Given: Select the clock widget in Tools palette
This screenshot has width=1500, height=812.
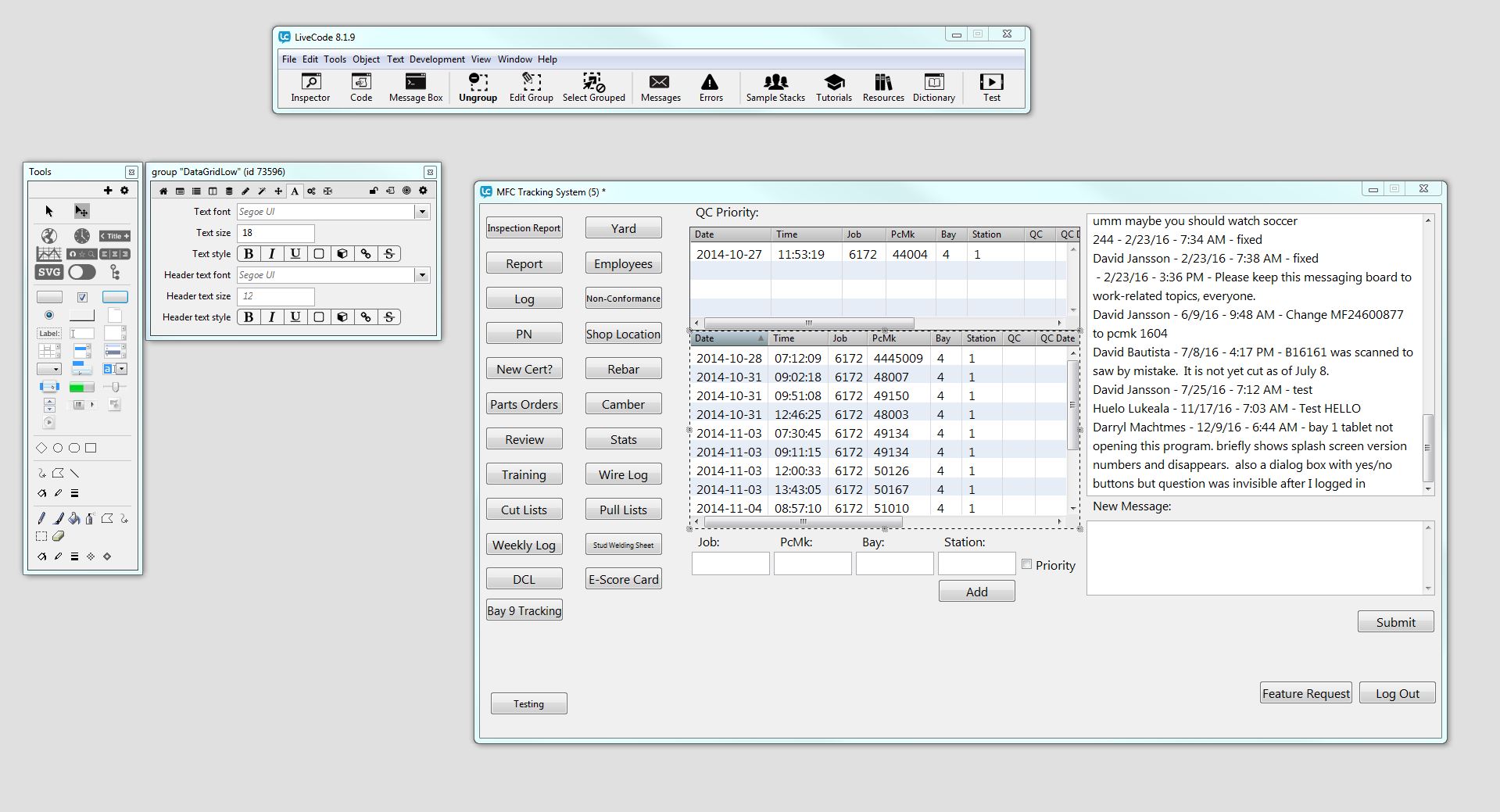Looking at the screenshot, I should pyautogui.click(x=82, y=235).
